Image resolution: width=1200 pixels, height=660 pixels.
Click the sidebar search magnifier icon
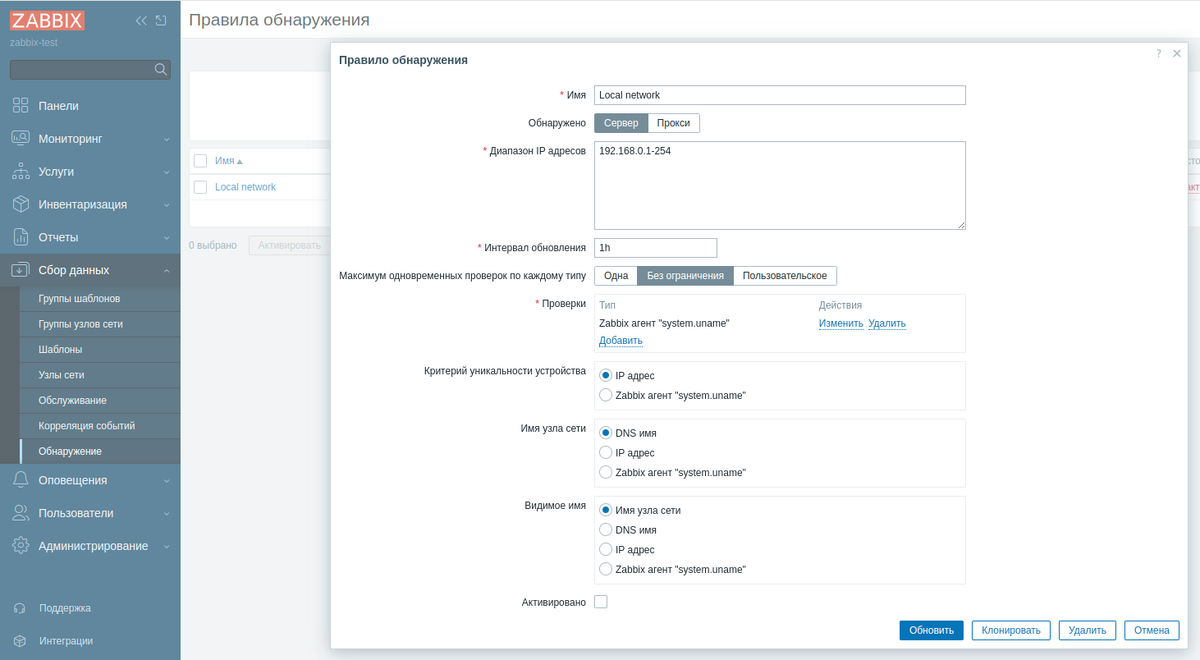[x=160, y=70]
